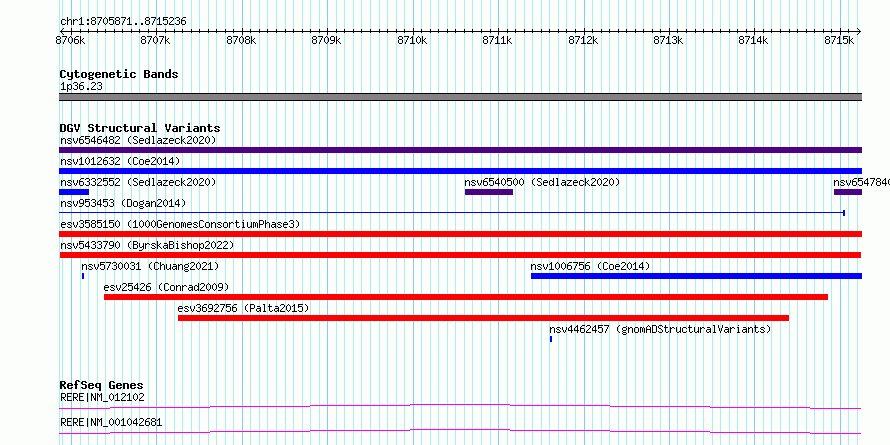
Task: Select the gray 1p36.23 cytogenetic band bar
Action: (x=460, y=97)
